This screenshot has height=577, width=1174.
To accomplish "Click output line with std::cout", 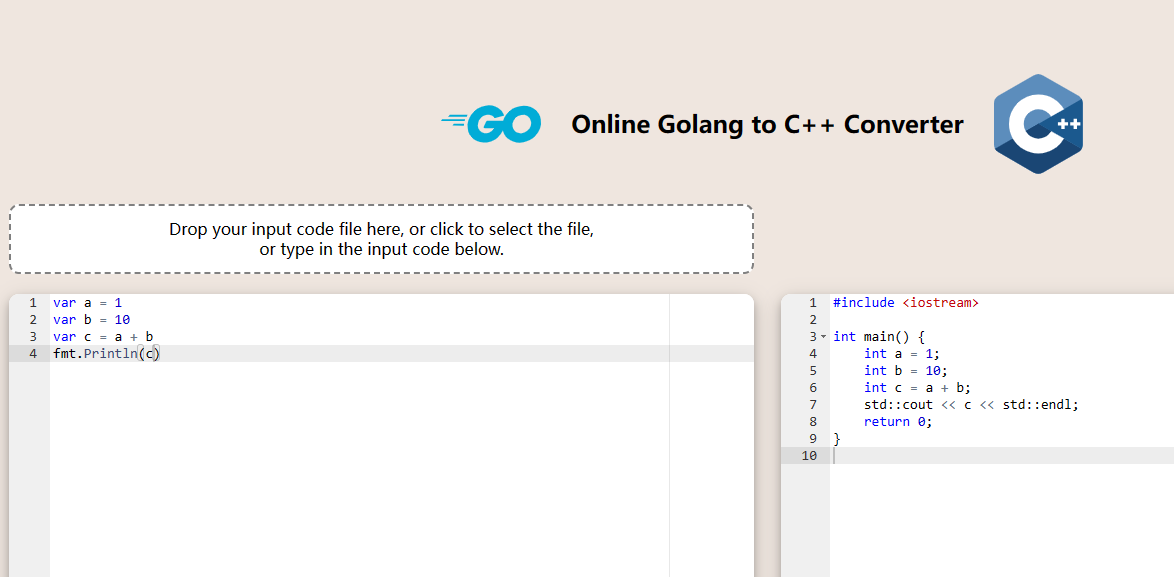I will click(x=971, y=405).
